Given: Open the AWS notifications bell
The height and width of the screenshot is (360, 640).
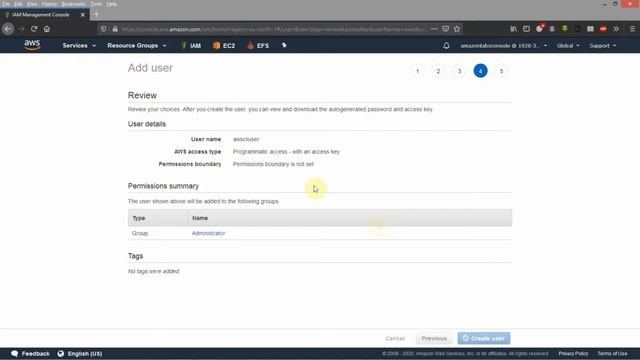Looking at the screenshot, I should [x=446, y=46].
